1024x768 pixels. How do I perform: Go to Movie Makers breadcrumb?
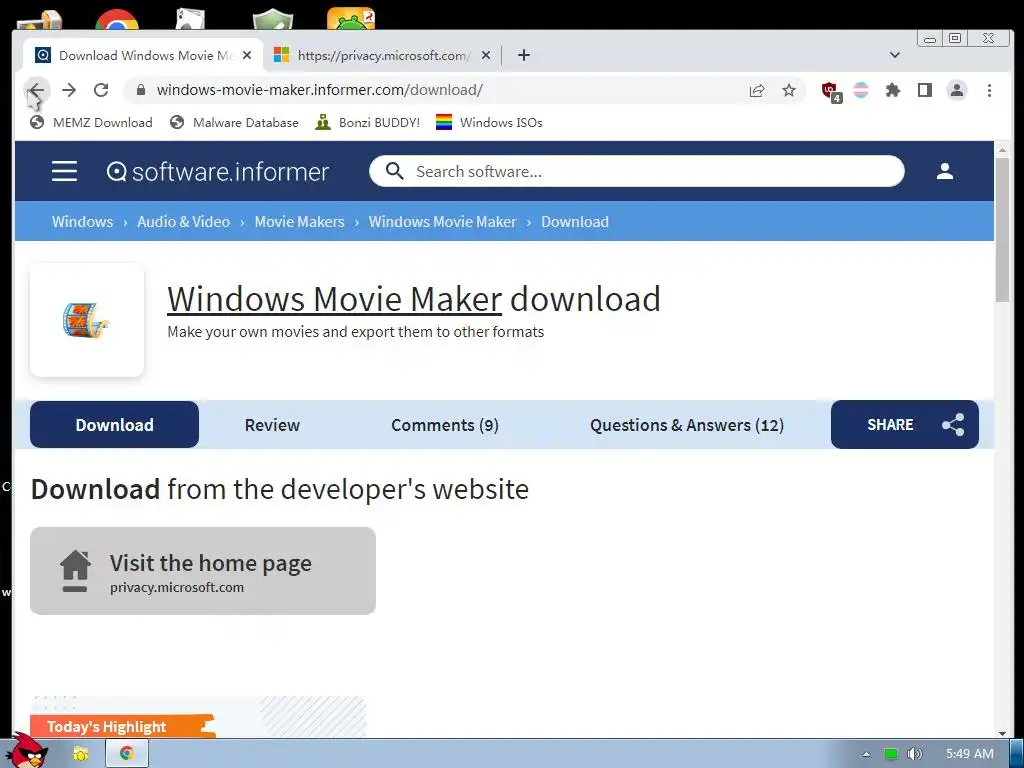point(299,221)
